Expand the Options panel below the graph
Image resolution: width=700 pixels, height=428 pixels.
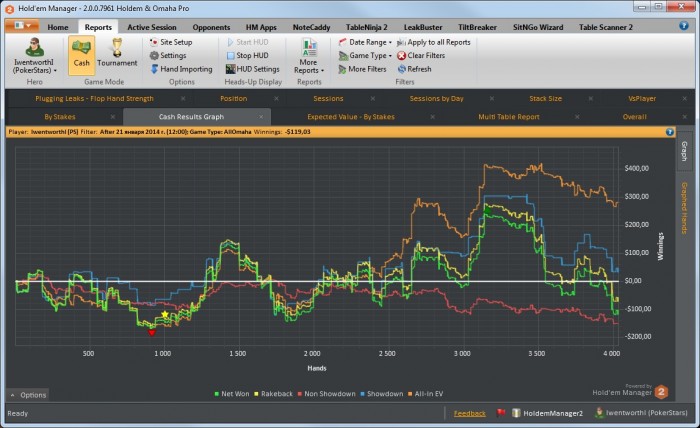[x=28, y=395]
